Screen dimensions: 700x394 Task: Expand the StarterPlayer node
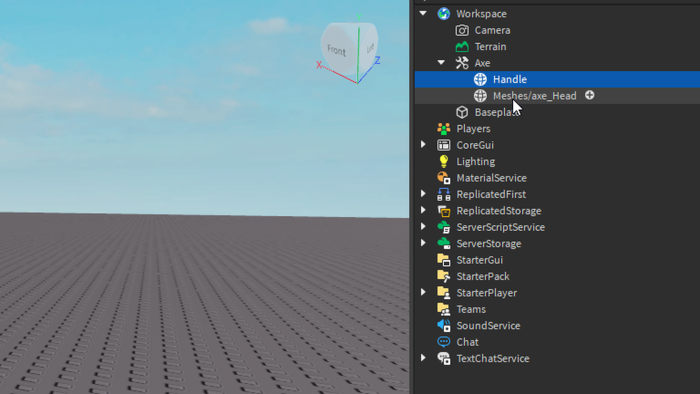423,292
